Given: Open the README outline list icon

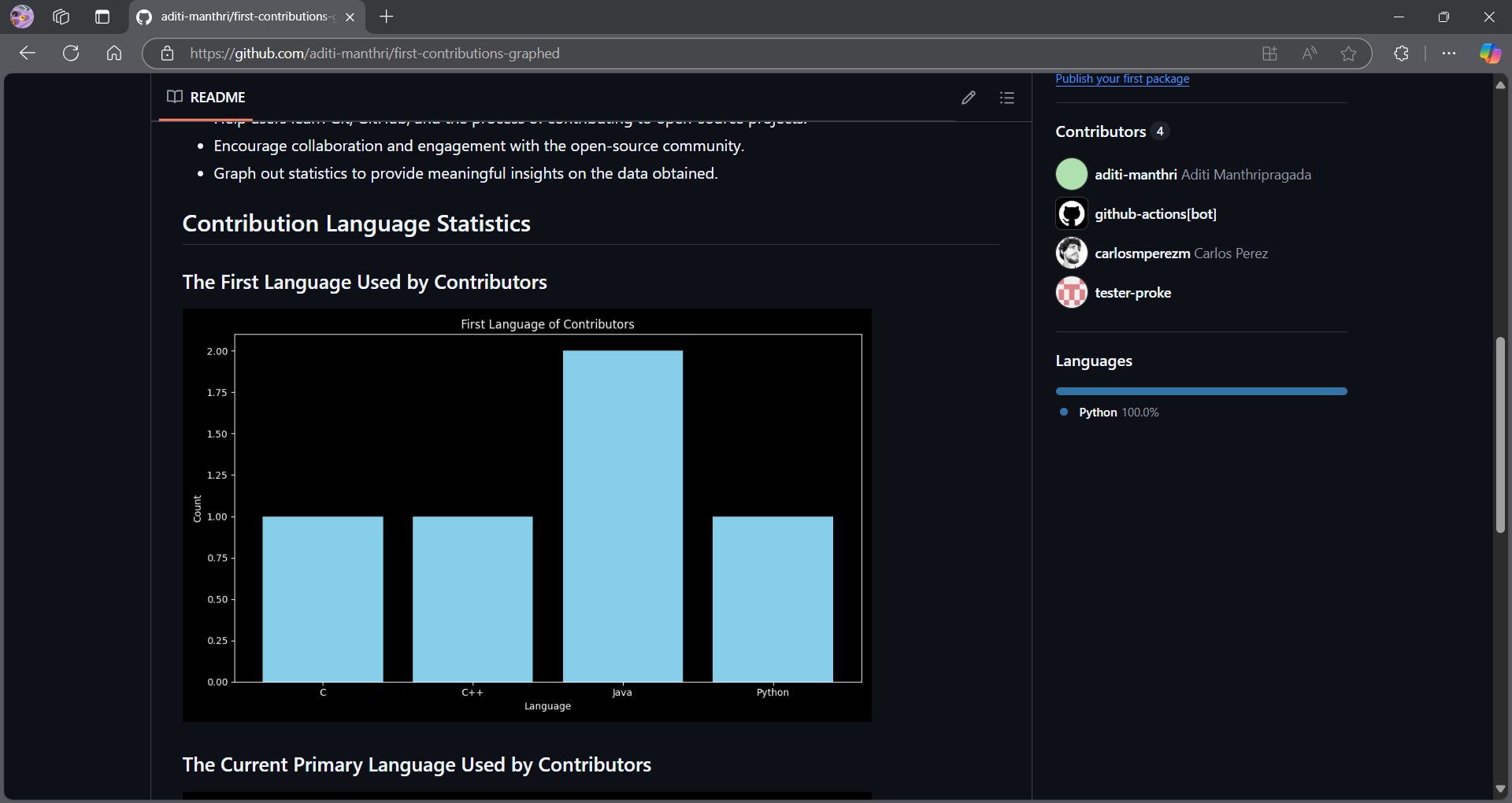Looking at the screenshot, I should click(x=1006, y=98).
